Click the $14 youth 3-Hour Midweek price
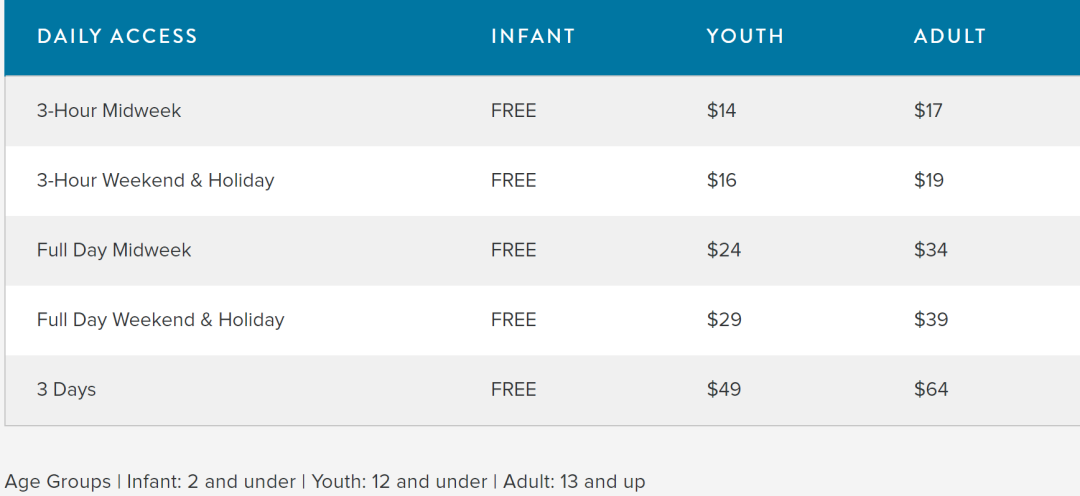Viewport: 1080px width, 496px height. (x=721, y=111)
